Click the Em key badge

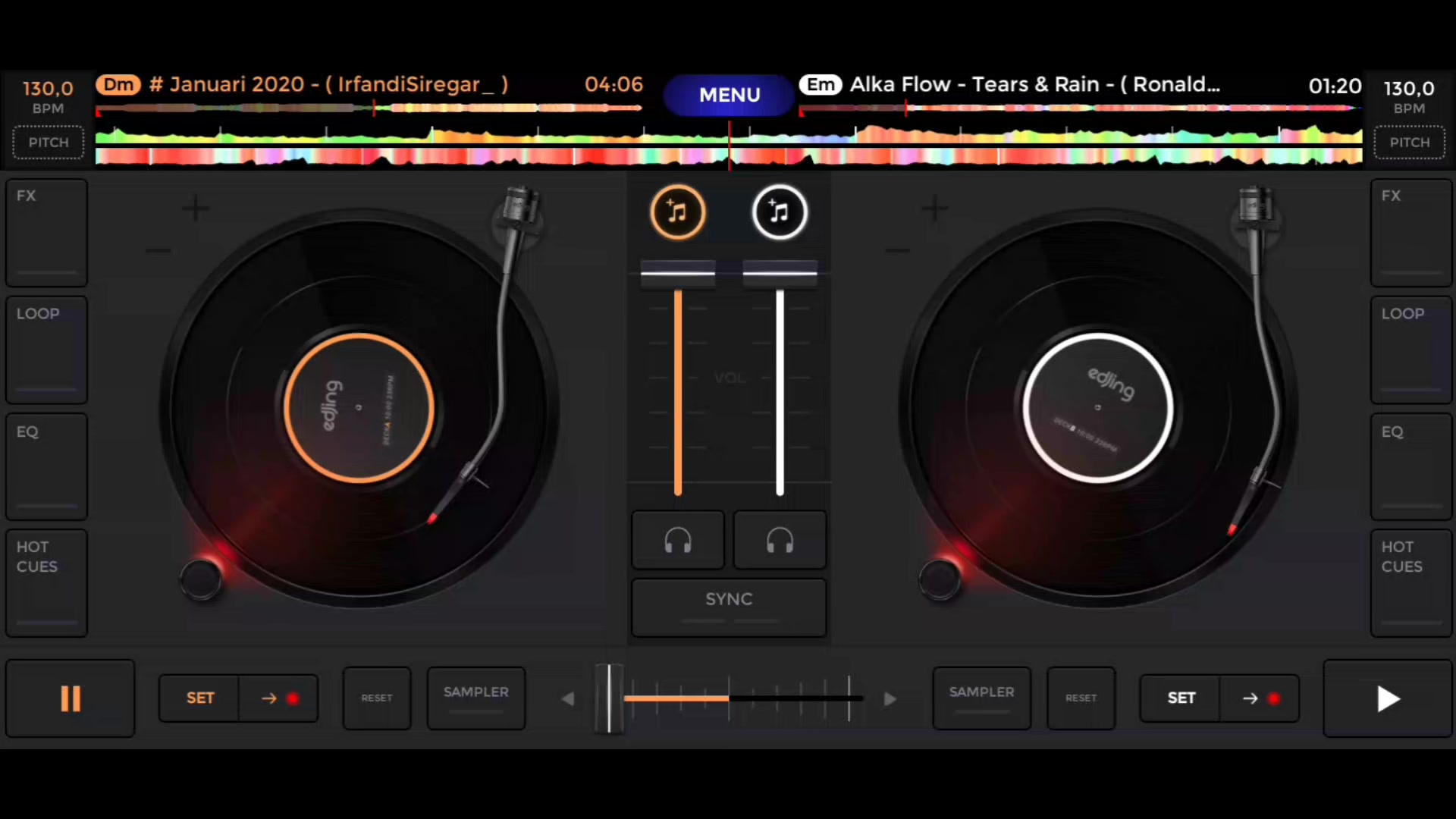click(x=821, y=84)
